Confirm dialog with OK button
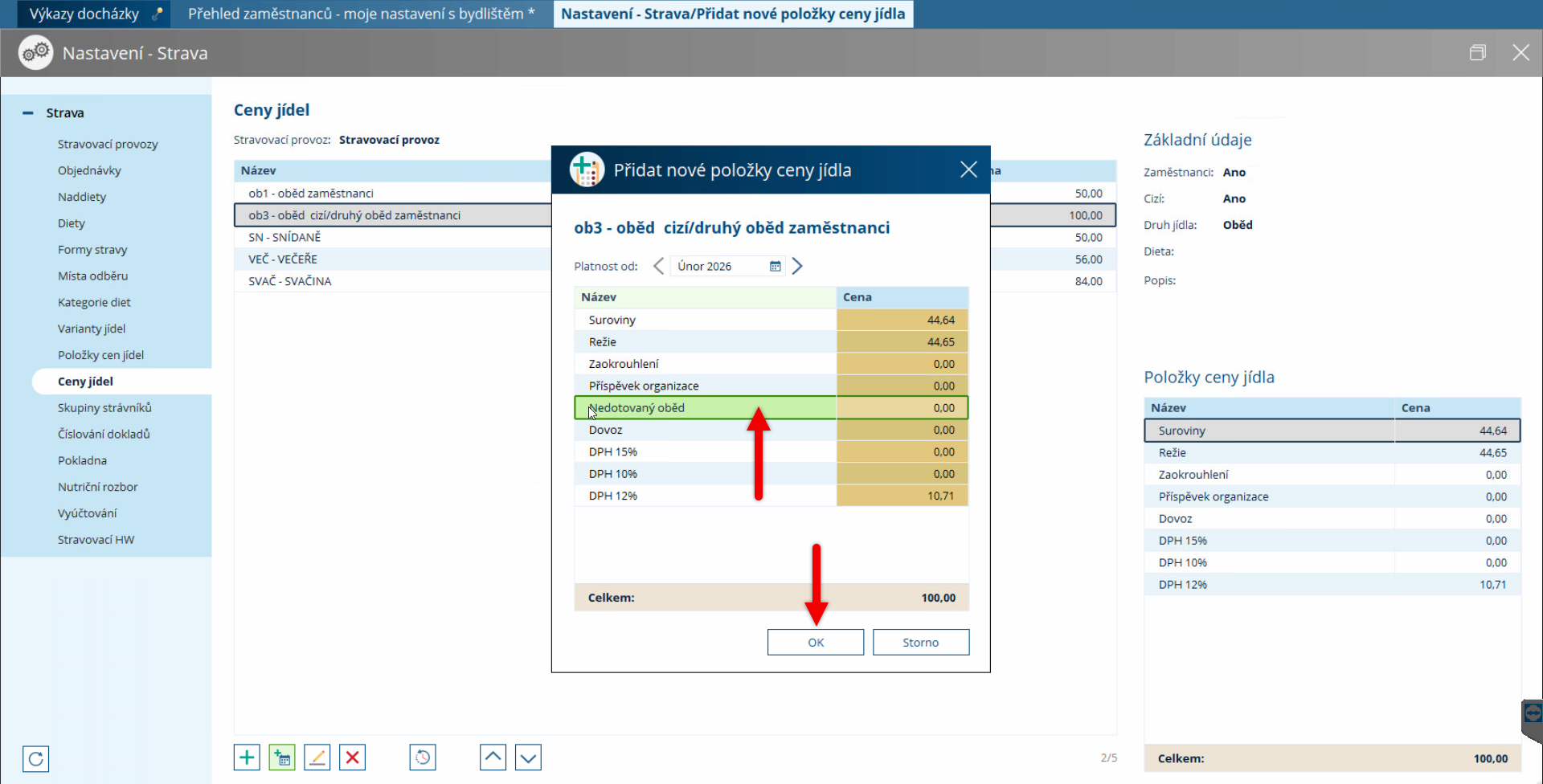 pos(816,643)
